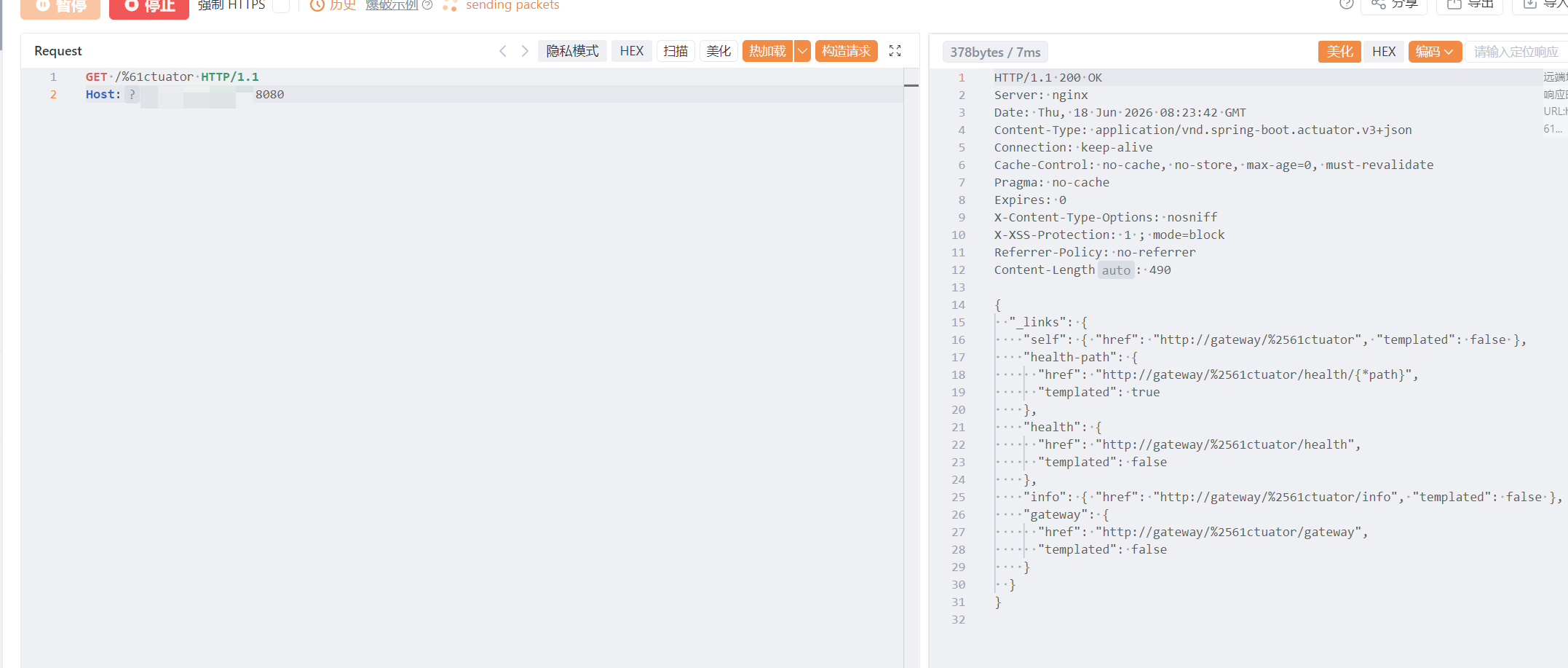Toggle the 强制 HTTPS checkbox
Screen dimensions: 1568x668
[x=281, y=6]
